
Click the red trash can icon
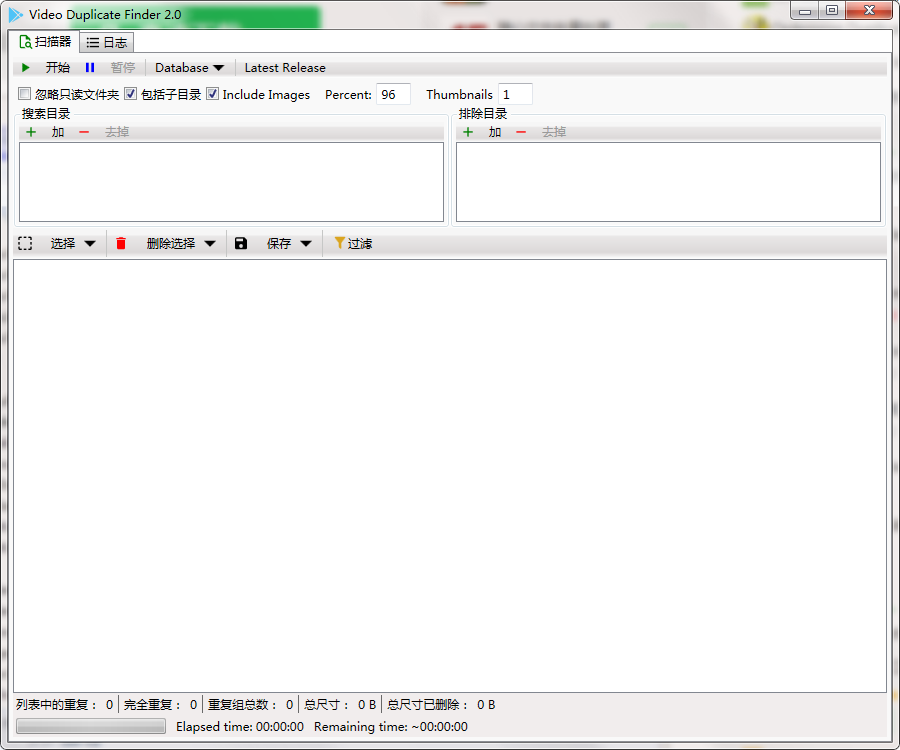[121, 243]
